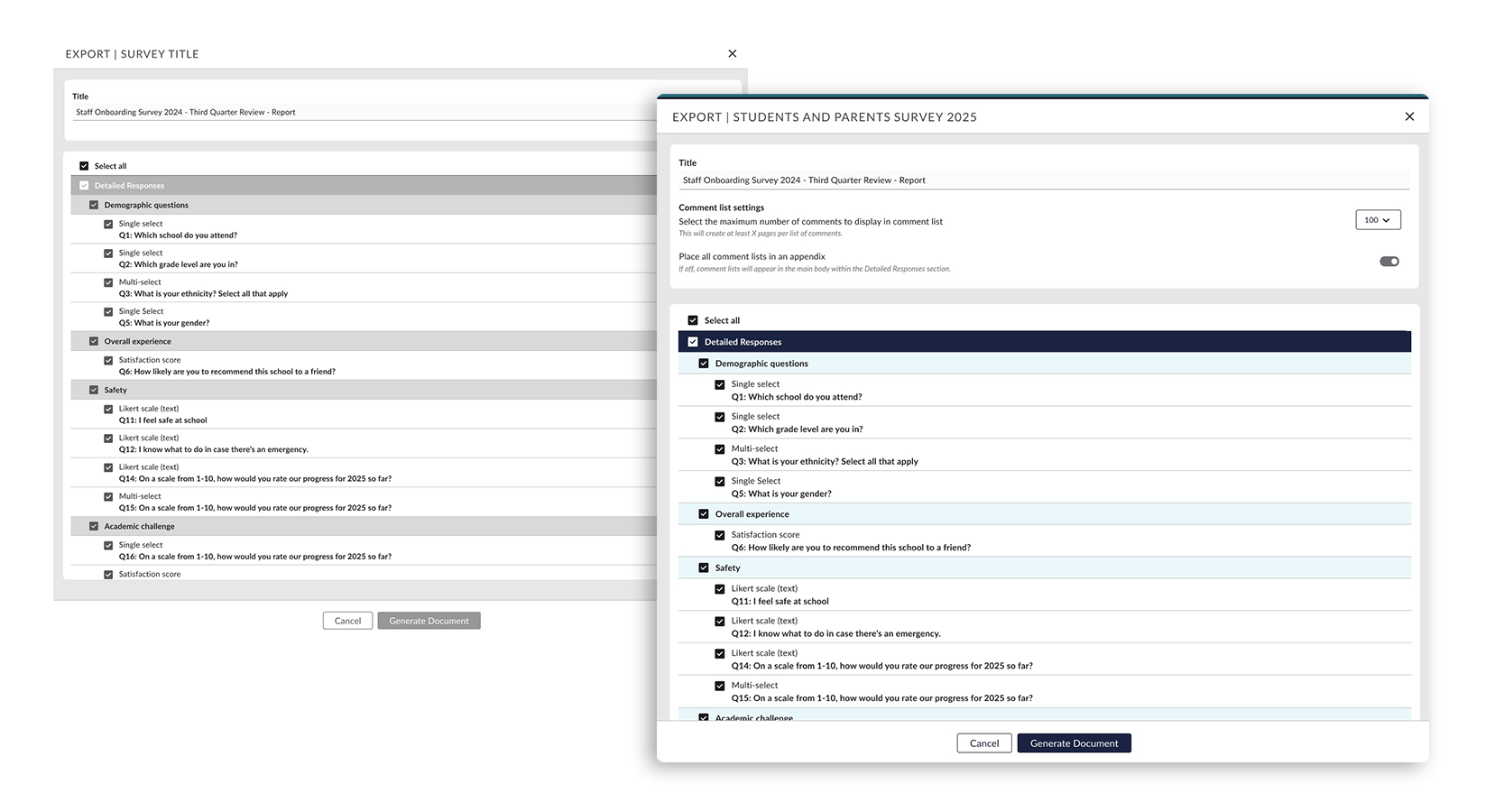The width and height of the screenshot is (1504, 812).
Task: Uncheck Demographic questions in background dialog
Action: (94, 206)
